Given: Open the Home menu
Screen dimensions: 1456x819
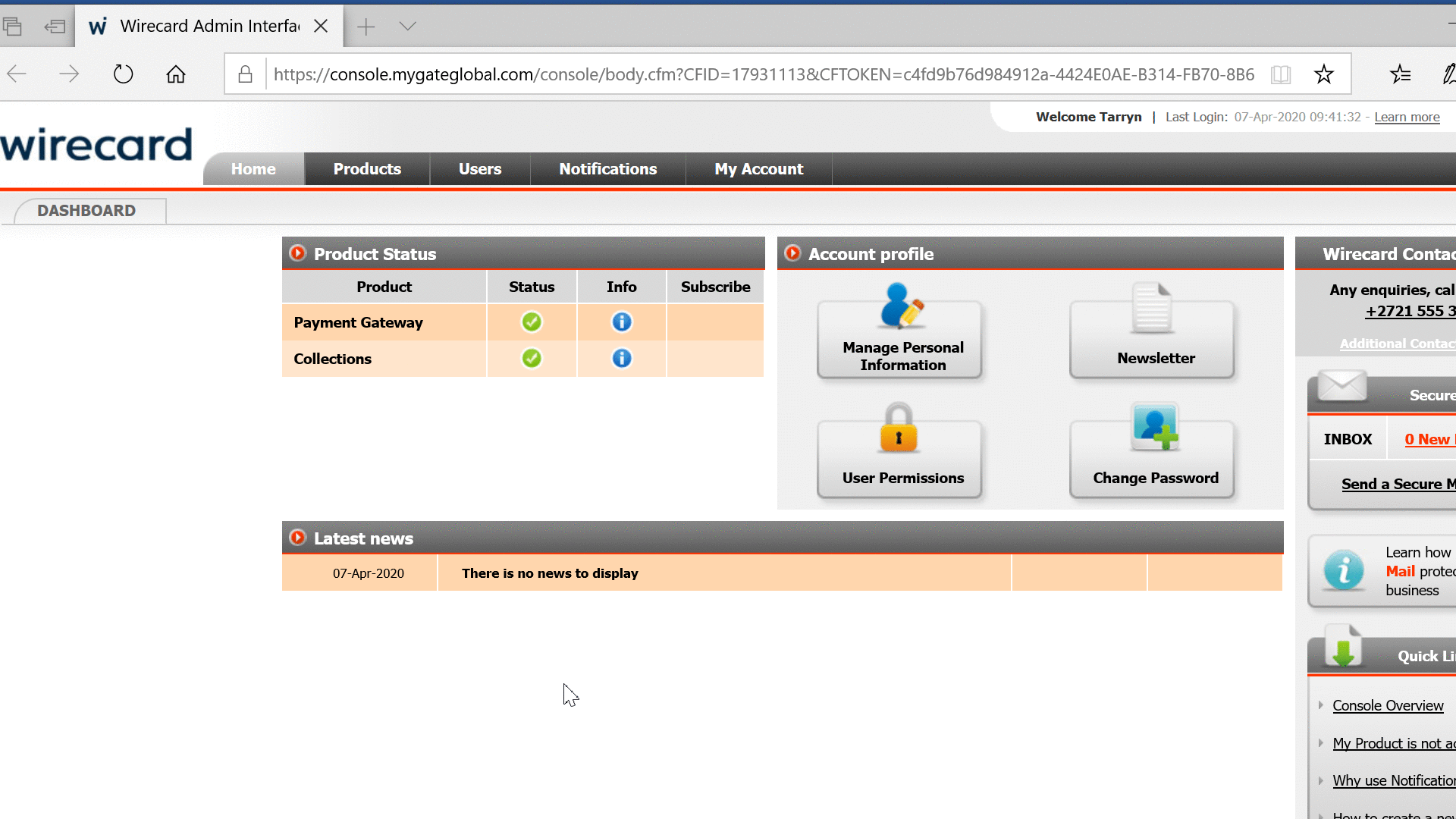Looking at the screenshot, I should click(x=253, y=169).
